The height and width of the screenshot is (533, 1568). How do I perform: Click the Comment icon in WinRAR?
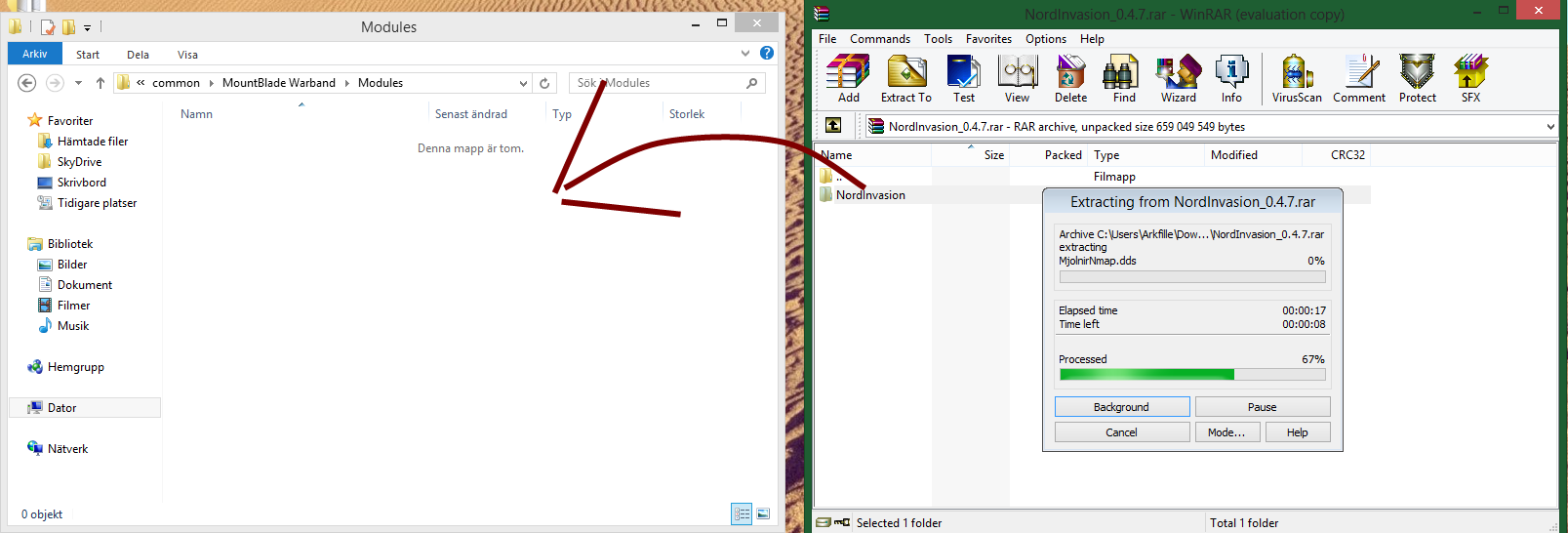(x=1359, y=78)
